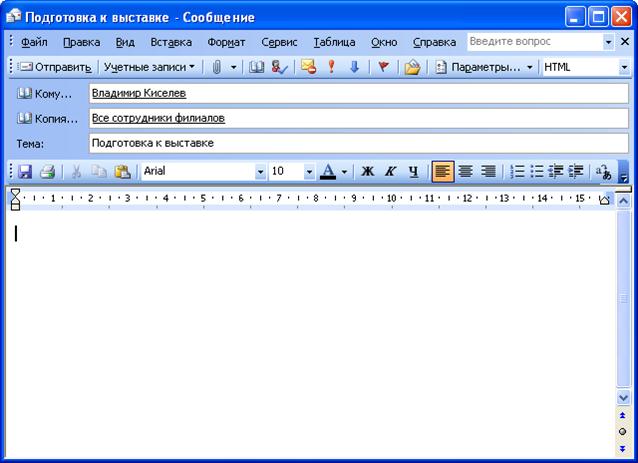Apply font color with the A icon

(x=328, y=171)
